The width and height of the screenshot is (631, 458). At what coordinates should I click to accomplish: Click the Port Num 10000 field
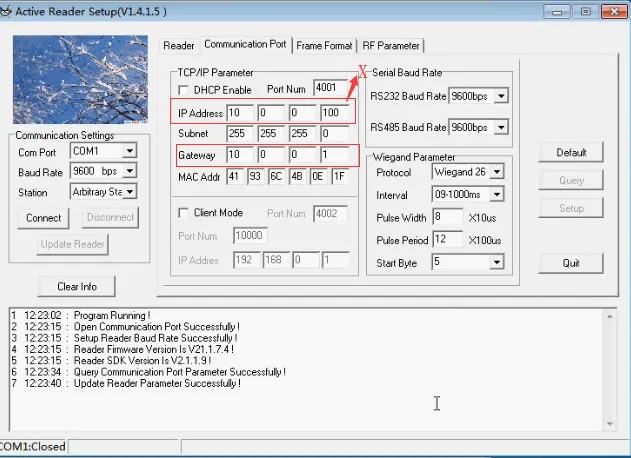[x=250, y=235]
